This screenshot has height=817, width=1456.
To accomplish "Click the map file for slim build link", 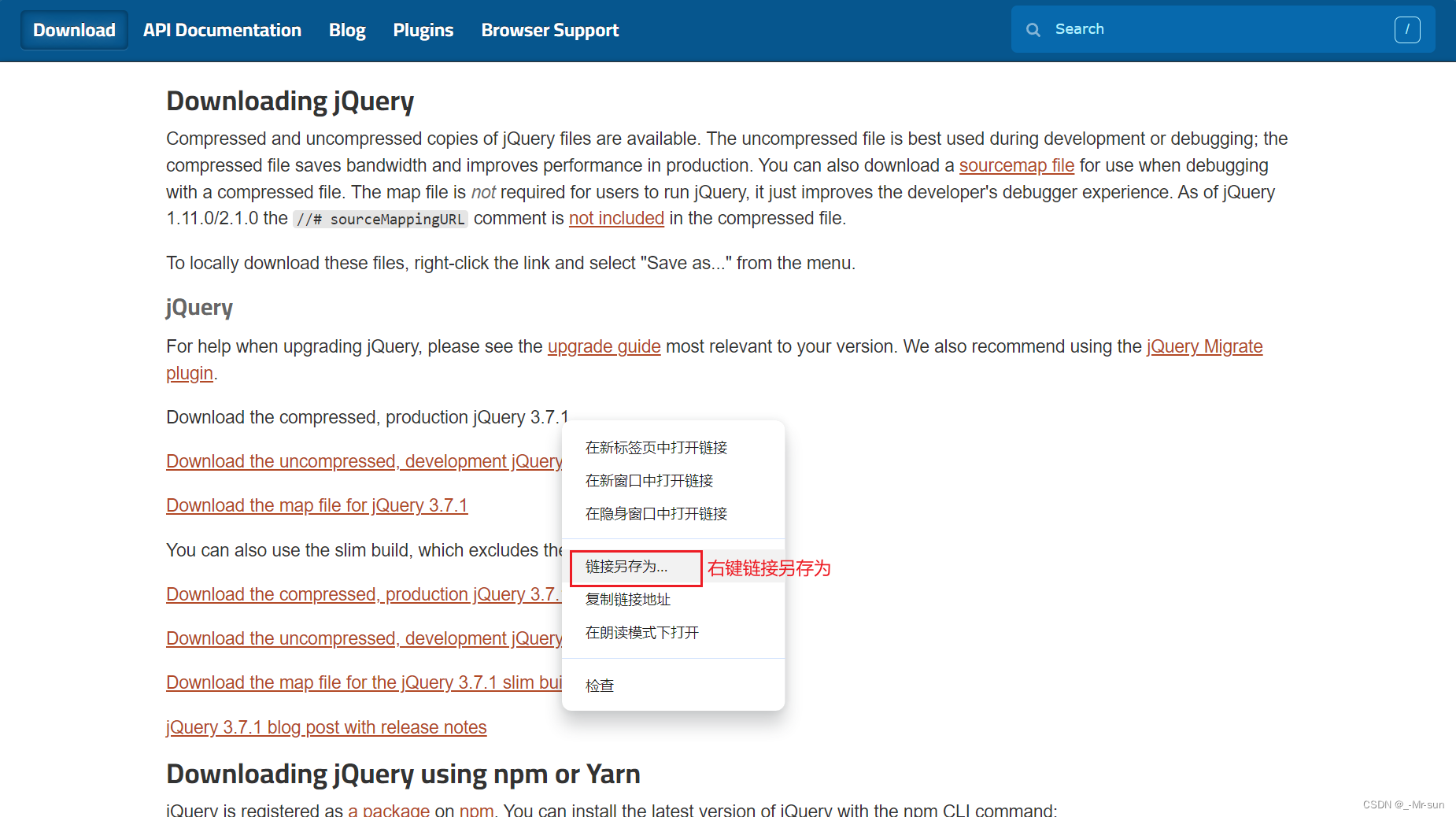I will [364, 682].
